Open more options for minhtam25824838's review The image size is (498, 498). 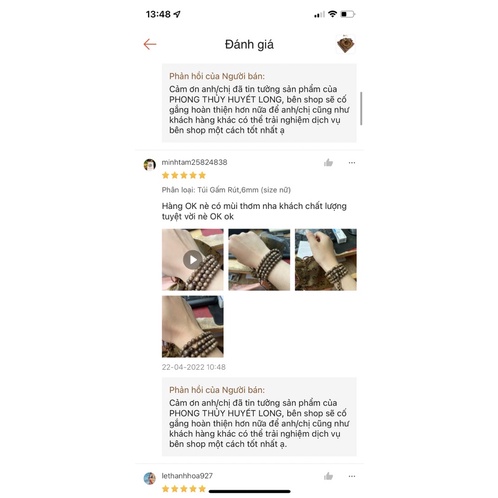pyautogui.click(x=352, y=163)
